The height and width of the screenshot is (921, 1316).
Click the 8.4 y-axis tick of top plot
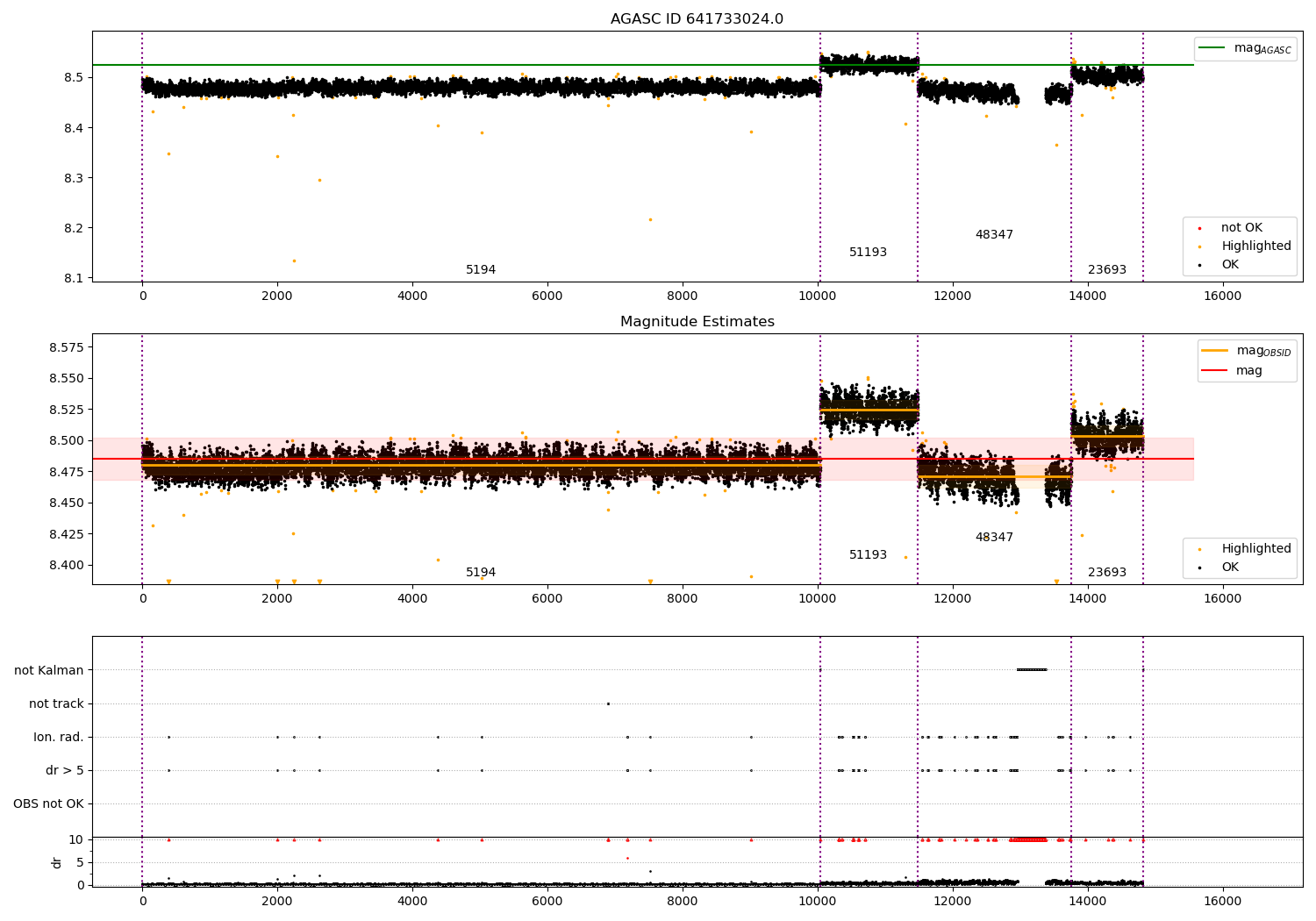[x=74, y=128]
